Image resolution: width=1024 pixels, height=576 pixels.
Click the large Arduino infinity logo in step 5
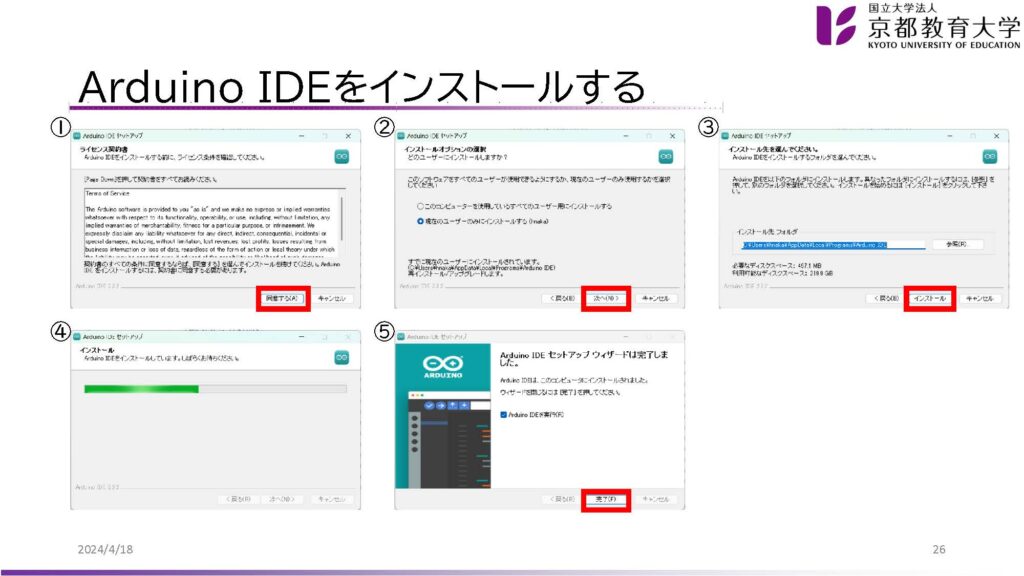coord(440,365)
